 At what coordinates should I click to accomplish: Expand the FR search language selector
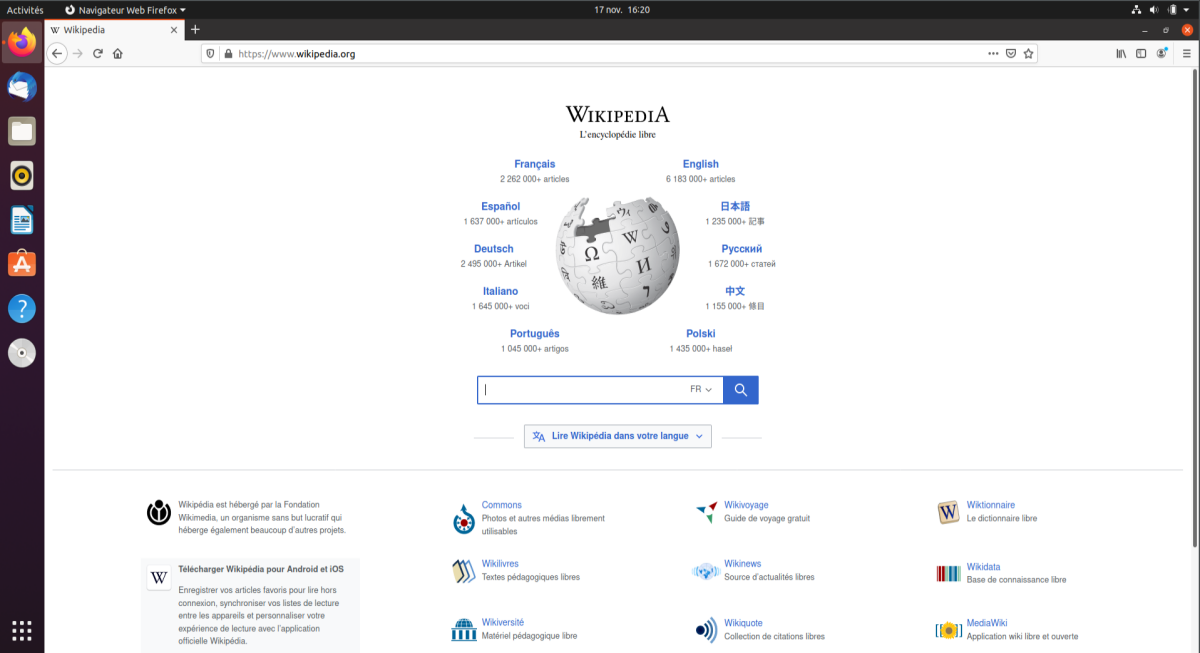point(701,390)
